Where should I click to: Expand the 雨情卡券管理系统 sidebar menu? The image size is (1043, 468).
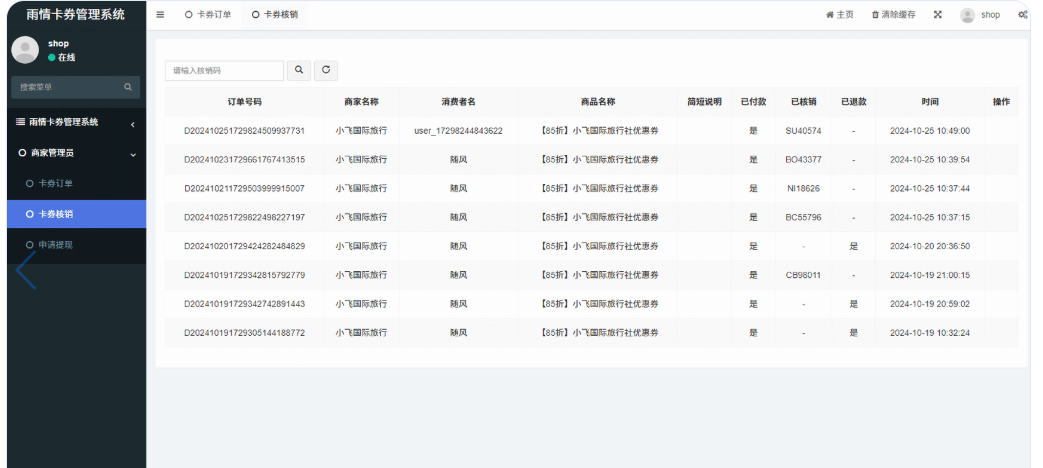coord(132,123)
